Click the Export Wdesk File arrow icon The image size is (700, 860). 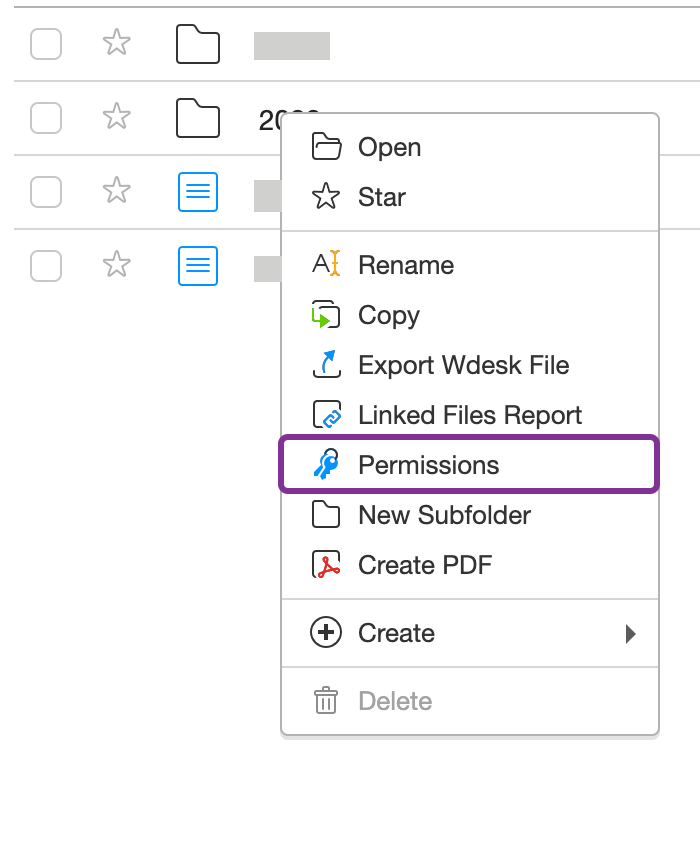[x=326, y=365]
